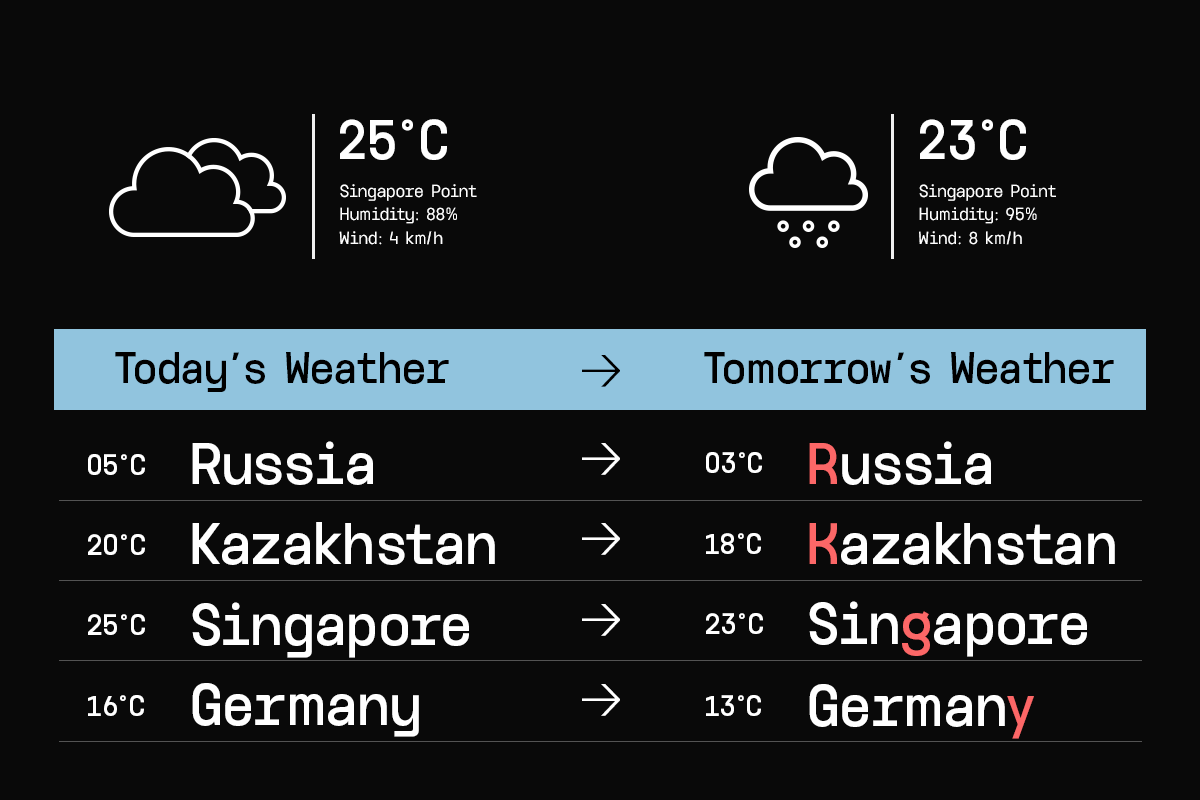Select the Today's Weather heading
Screen dimensions: 1200x800
pyautogui.click(x=282, y=369)
